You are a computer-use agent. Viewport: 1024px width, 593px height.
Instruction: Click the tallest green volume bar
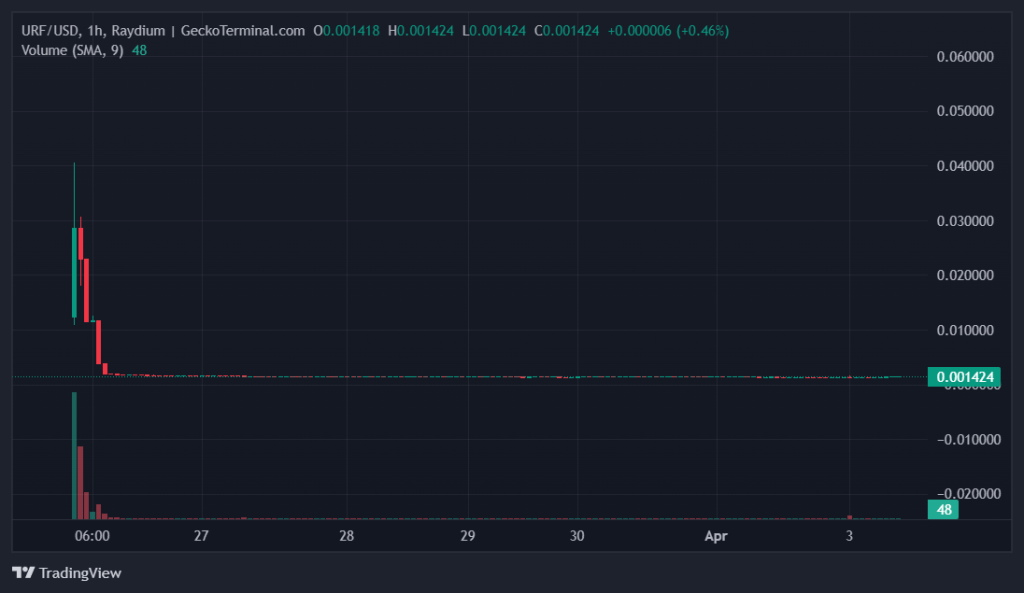coord(74,455)
